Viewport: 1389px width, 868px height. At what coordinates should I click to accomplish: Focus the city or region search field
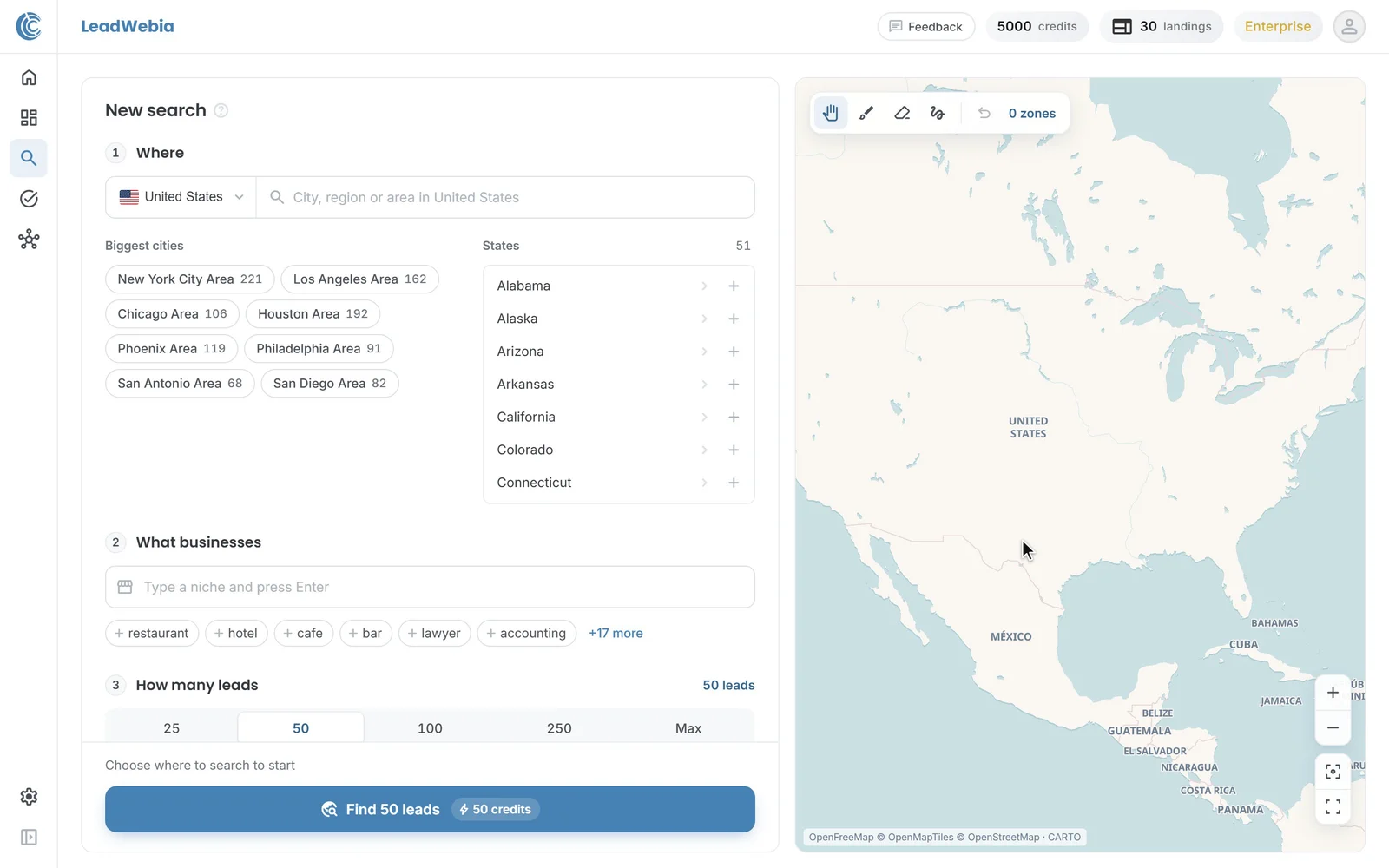(505, 197)
